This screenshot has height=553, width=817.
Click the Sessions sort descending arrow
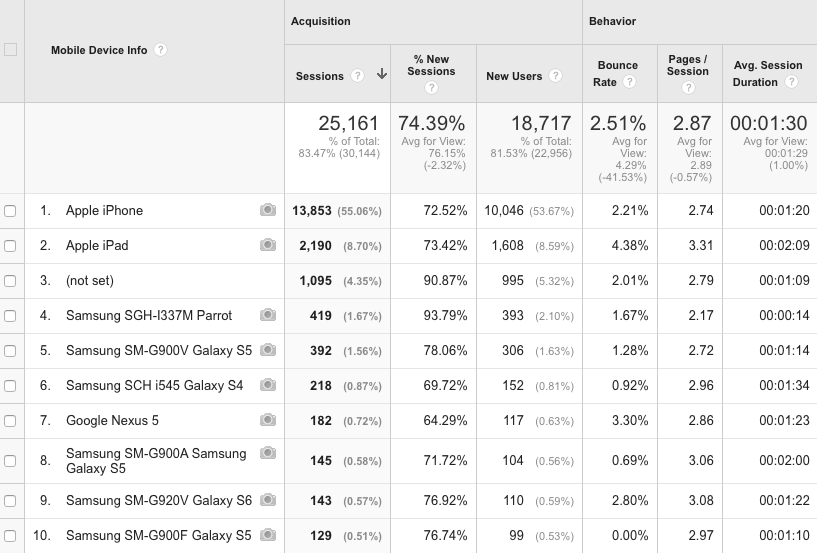click(381, 75)
